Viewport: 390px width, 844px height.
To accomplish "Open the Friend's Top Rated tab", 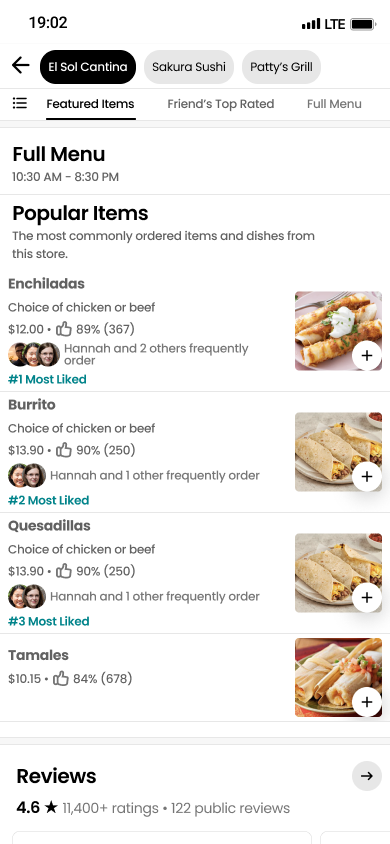I will click(221, 104).
